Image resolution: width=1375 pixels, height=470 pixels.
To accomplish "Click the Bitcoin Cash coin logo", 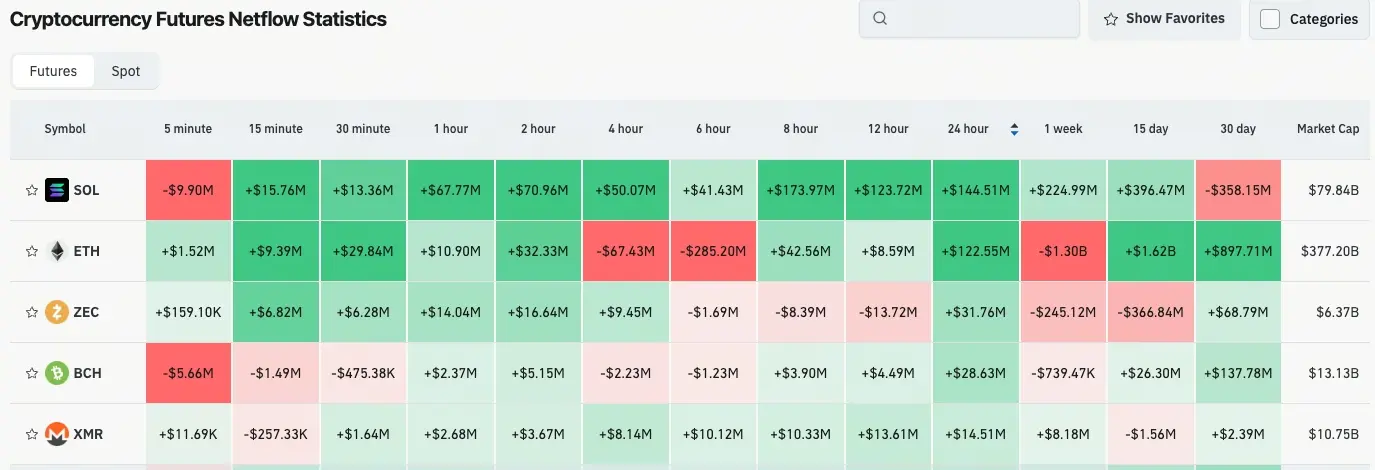I will click(57, 373).
